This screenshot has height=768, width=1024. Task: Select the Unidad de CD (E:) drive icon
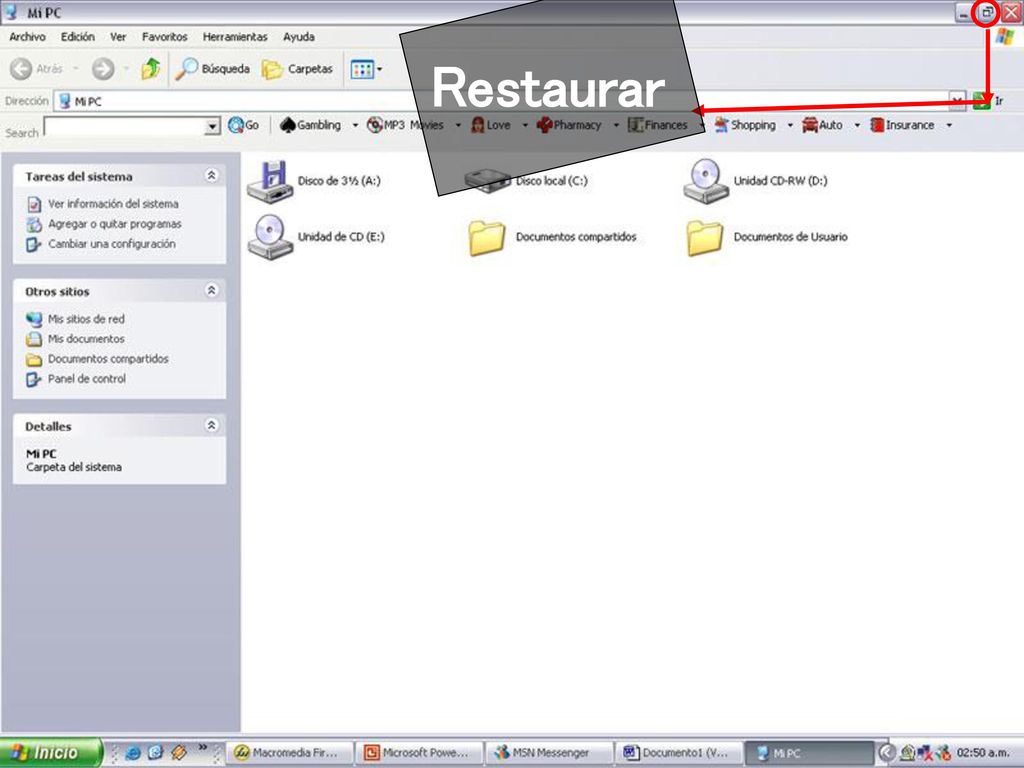pyautogui.click(x=270, y=236)
